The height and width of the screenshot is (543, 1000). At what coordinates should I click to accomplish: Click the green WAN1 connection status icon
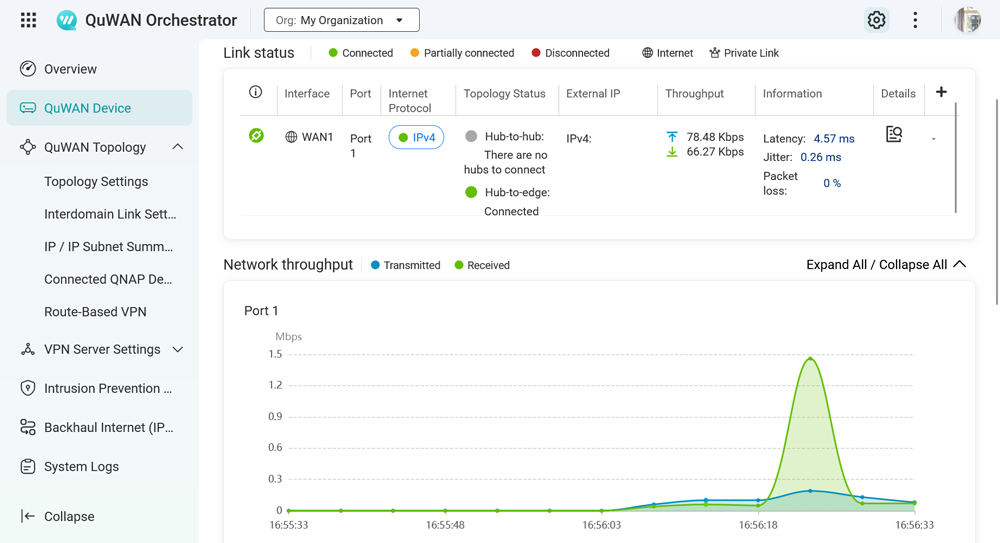pos(256,136)
